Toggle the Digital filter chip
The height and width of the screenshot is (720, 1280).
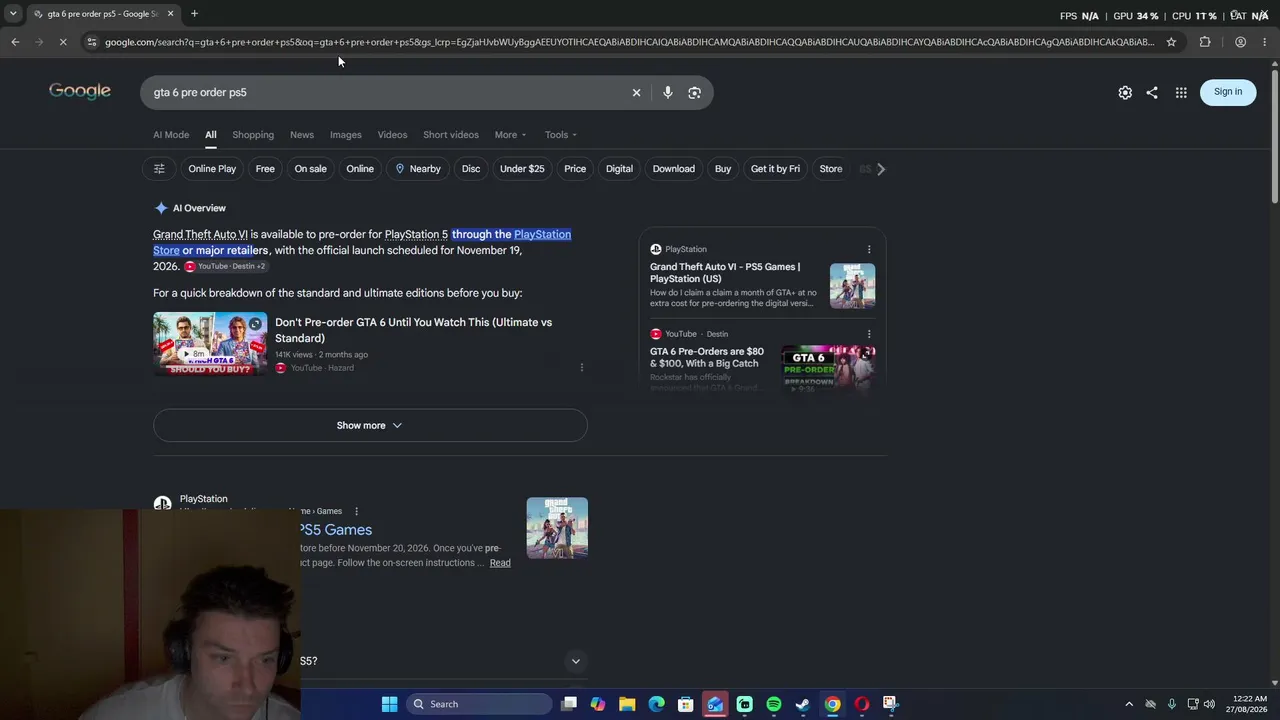[x=619, y=169]
